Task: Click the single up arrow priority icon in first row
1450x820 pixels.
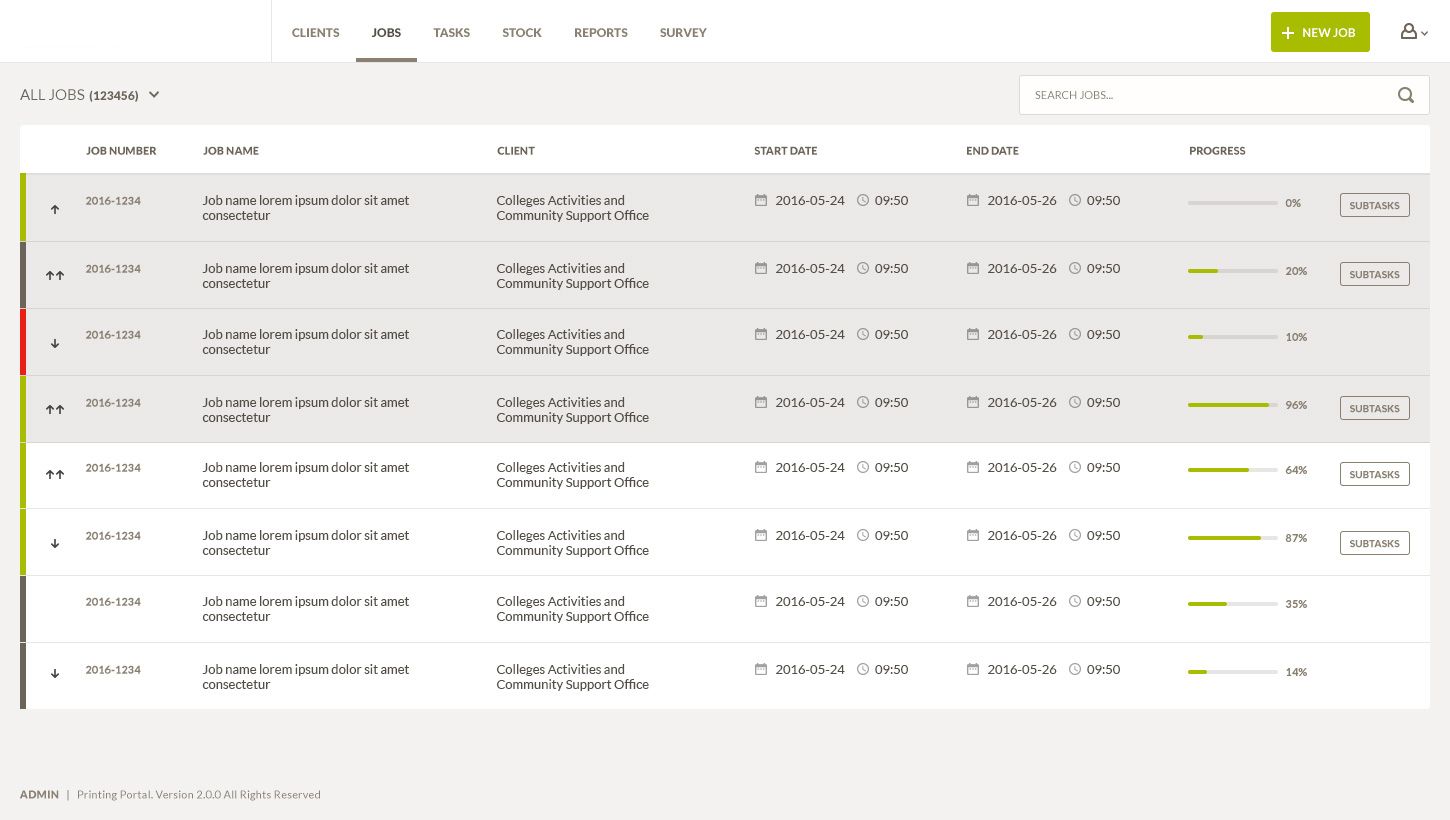Action: pos(55,209)
